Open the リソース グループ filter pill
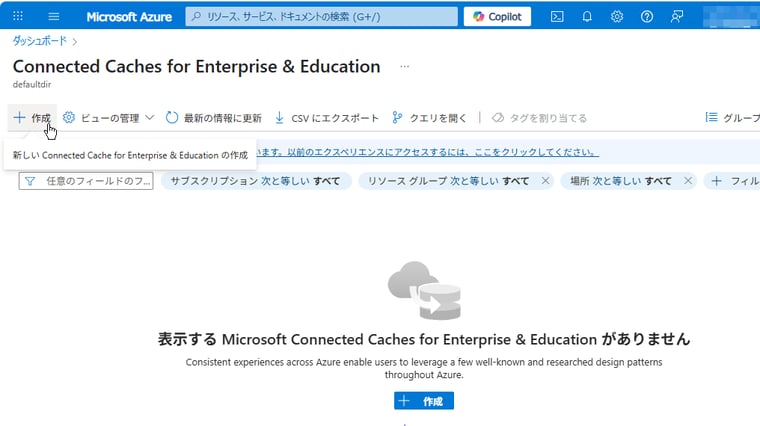 pyautogui.click(x=448, y=181)
